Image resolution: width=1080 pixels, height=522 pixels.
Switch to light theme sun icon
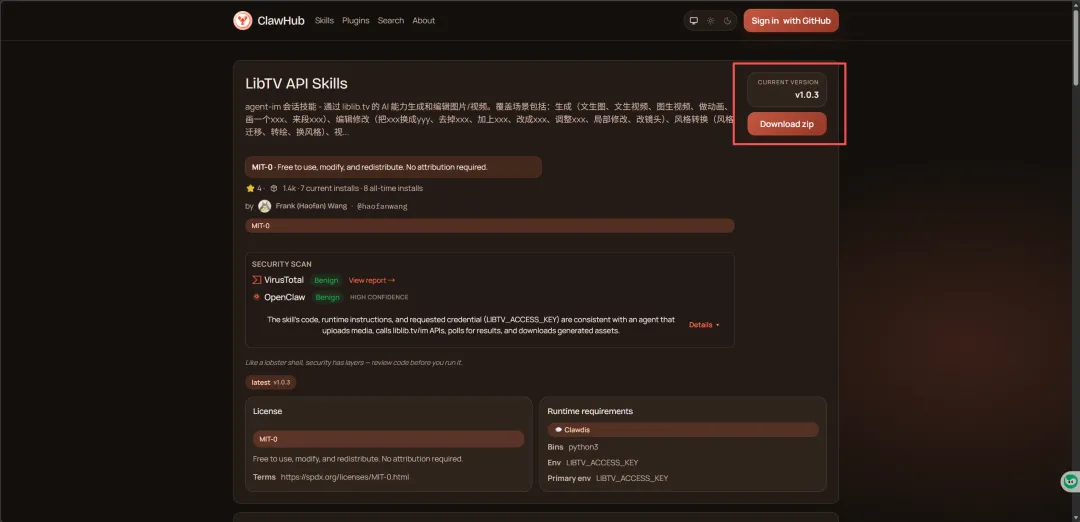tap(711, 21)
